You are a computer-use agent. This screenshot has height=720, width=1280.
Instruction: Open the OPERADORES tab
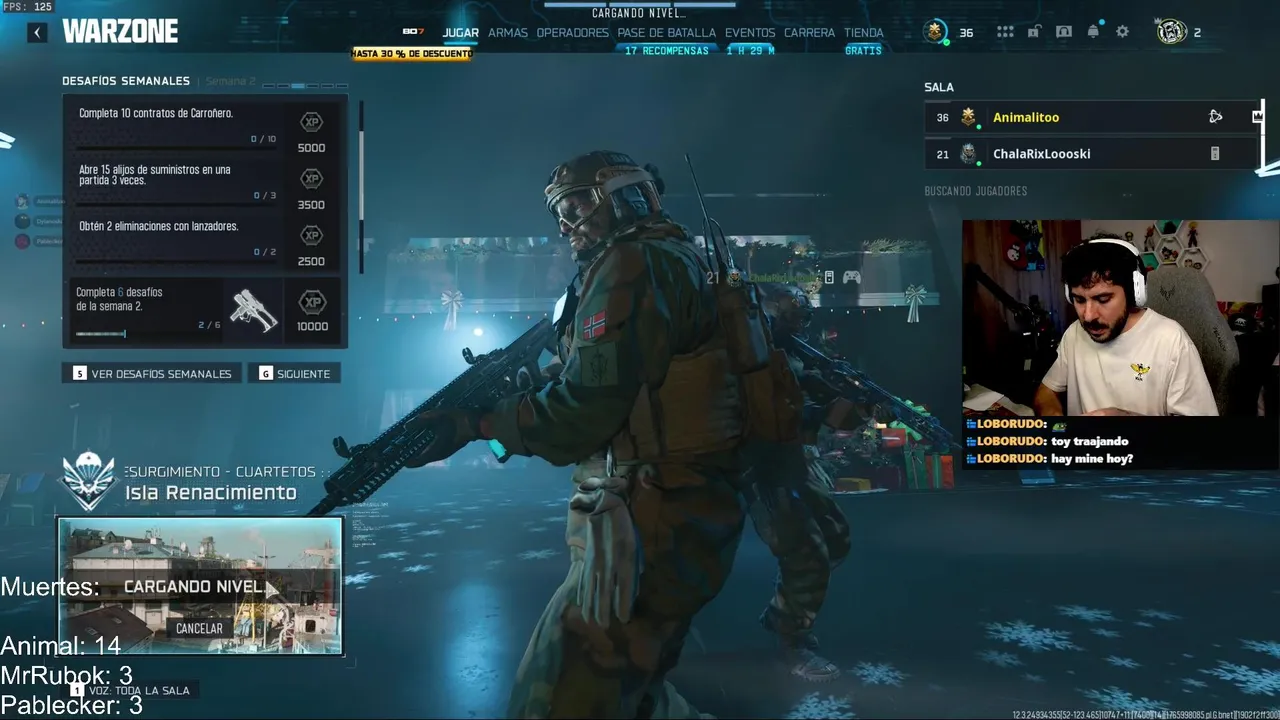click(573, 32)
